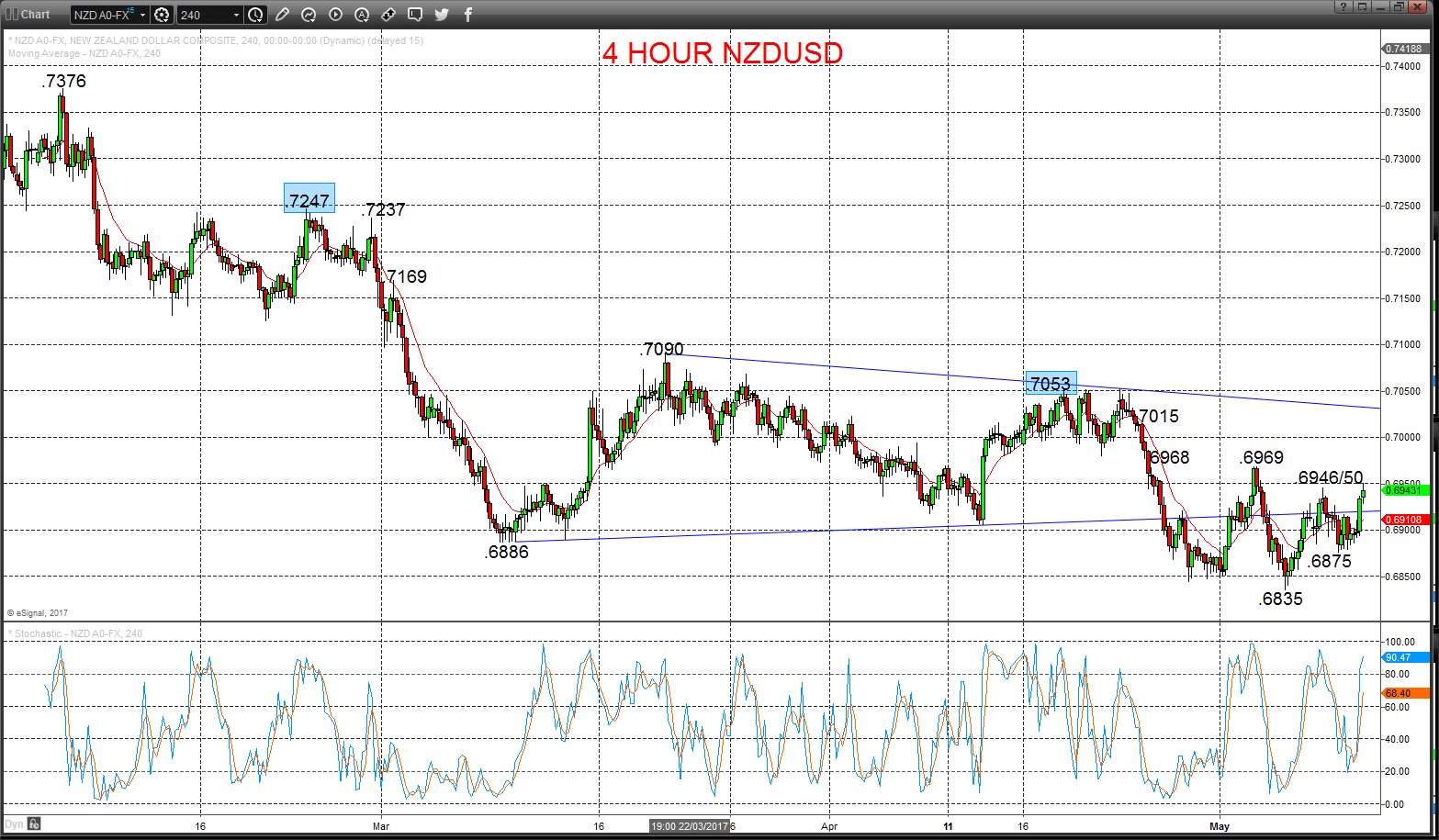Viewport: 1439px width, 840px height.
Task: Click the 'Mar' date axis label
Action: click(381, 826)
